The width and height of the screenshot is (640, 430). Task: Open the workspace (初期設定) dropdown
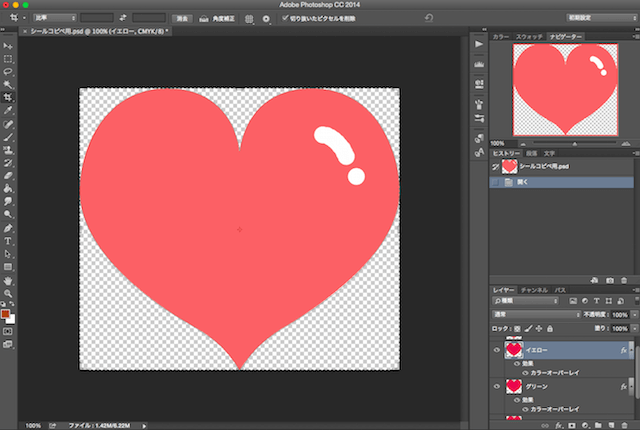(x=602, y=18)
